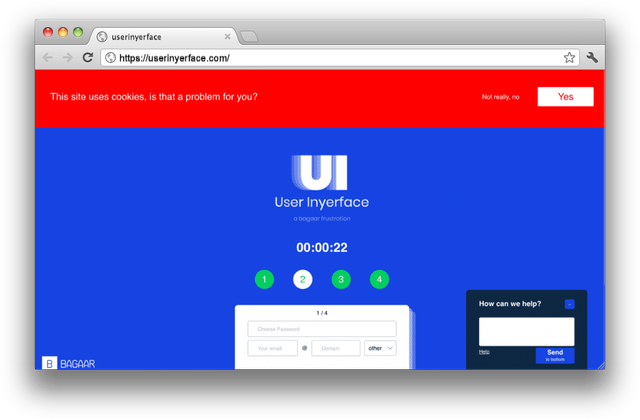Image resolution: width=640 pixels, height=420 pixels.
Task: Expand the 'other' domain dropdown
Action: 380,348
